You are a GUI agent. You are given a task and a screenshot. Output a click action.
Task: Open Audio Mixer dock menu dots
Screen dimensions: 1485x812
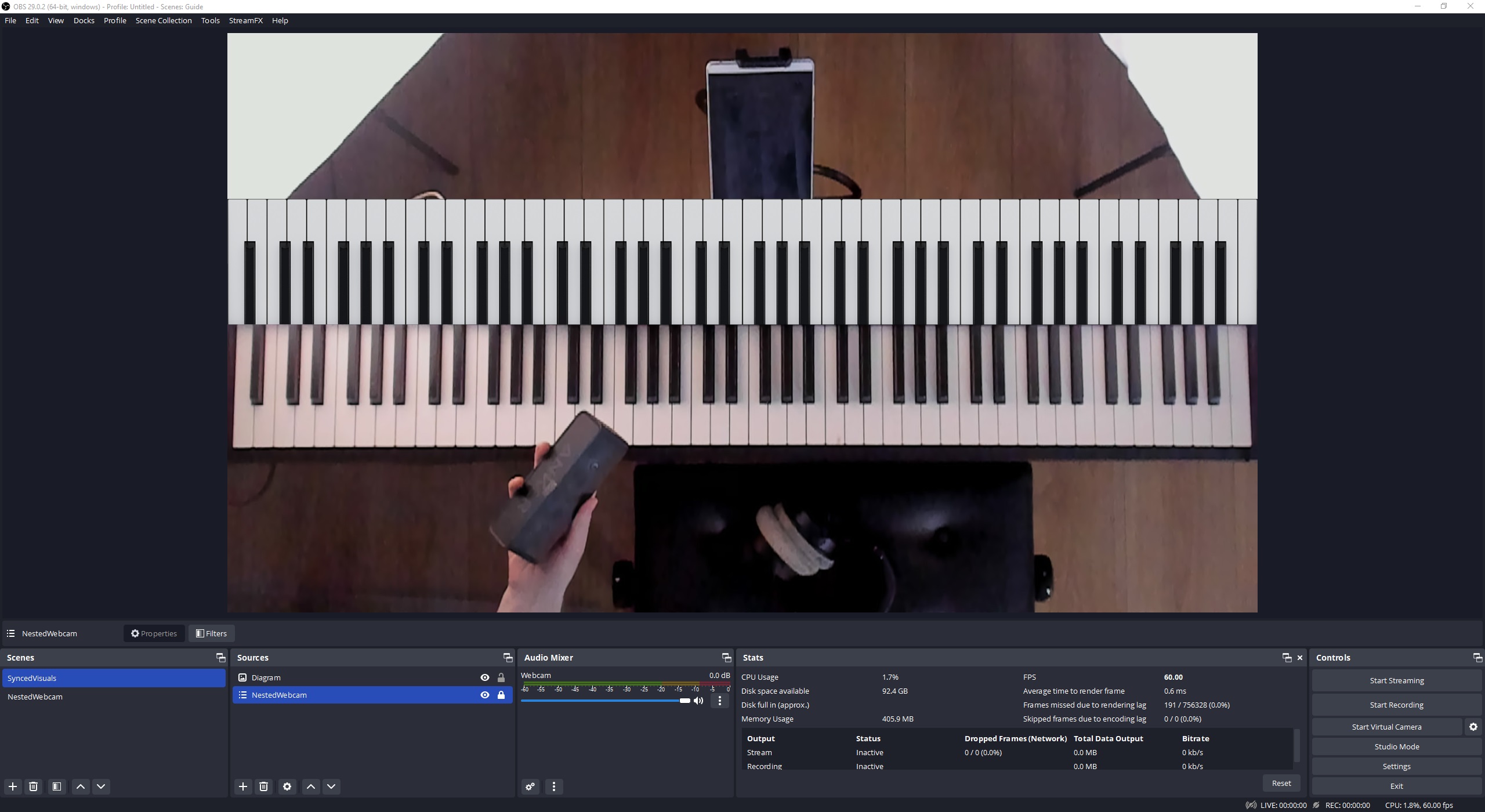[x=554, y=786]
